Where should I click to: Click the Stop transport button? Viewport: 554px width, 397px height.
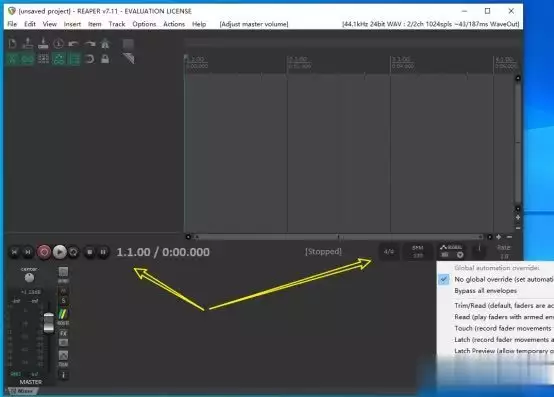(90, 252)
